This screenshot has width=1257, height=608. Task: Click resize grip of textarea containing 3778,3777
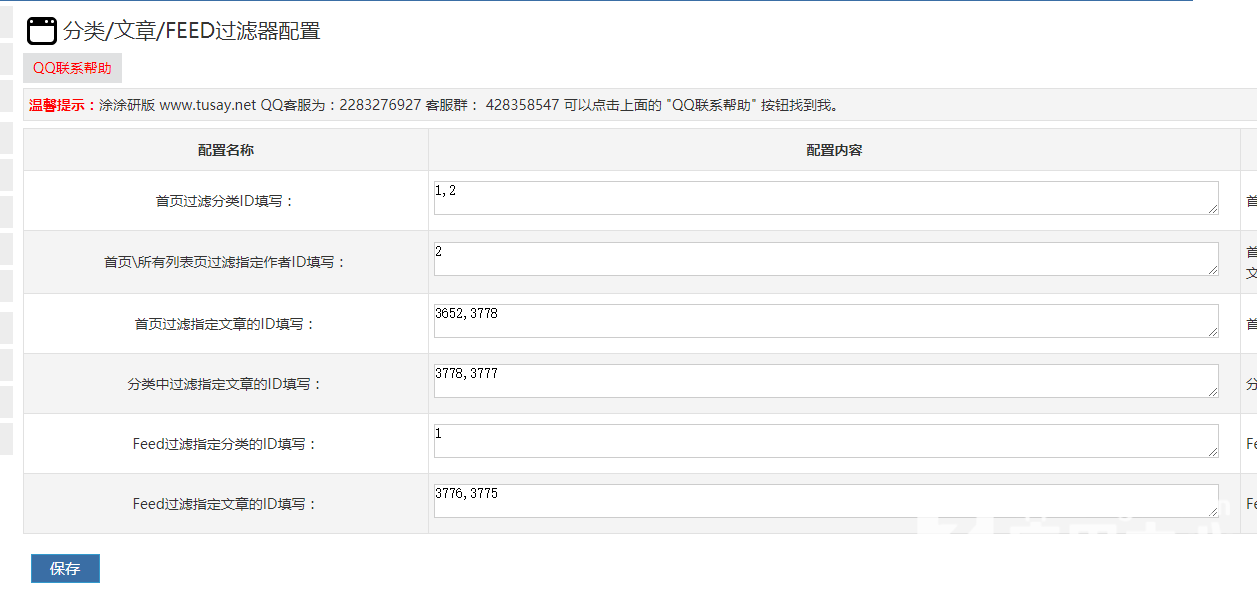[1213, 392]
